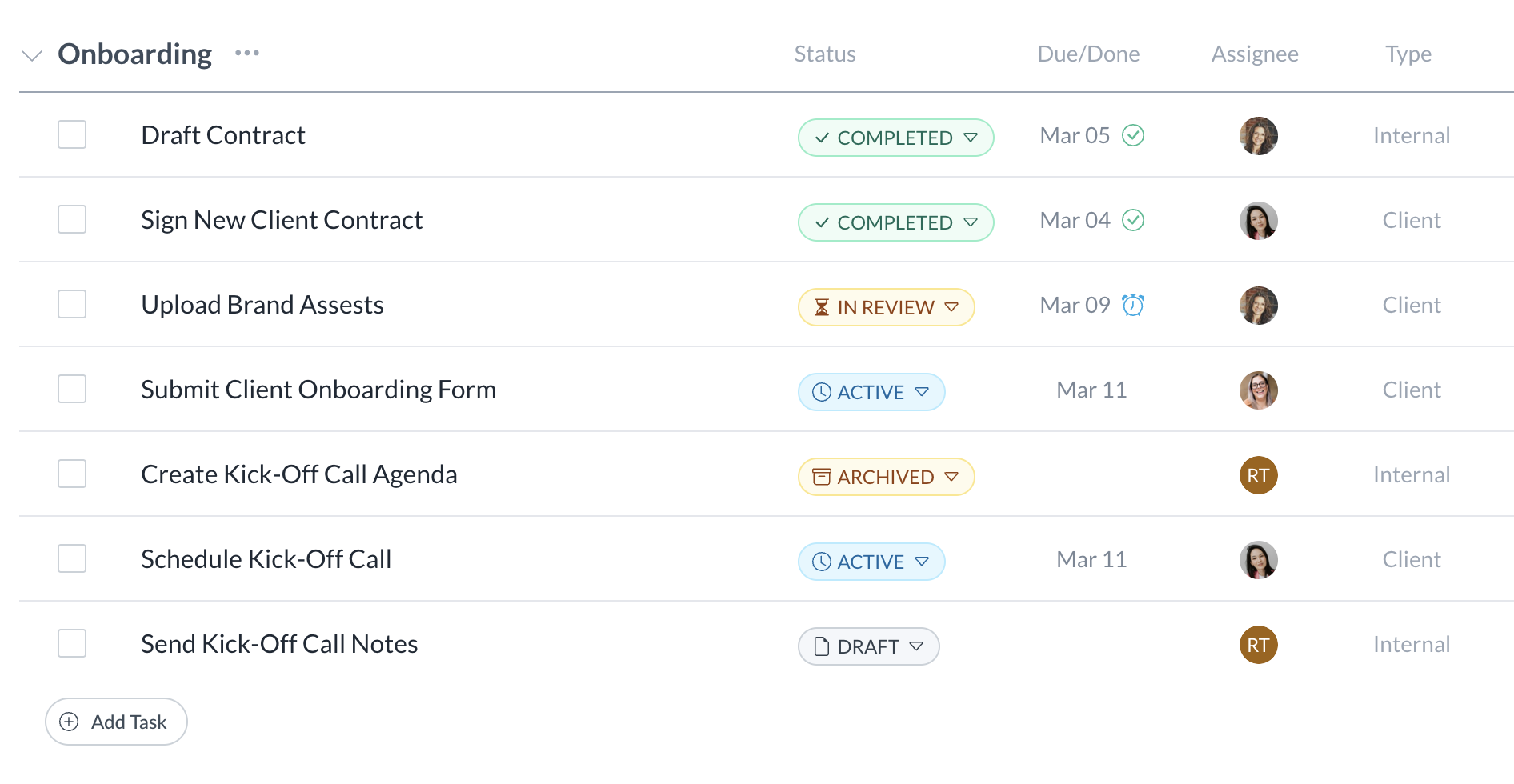Viewport: 1514px width, 784px height.
Task: Open IN REVIEW status dropdown
Action: (x=886, y=307)
